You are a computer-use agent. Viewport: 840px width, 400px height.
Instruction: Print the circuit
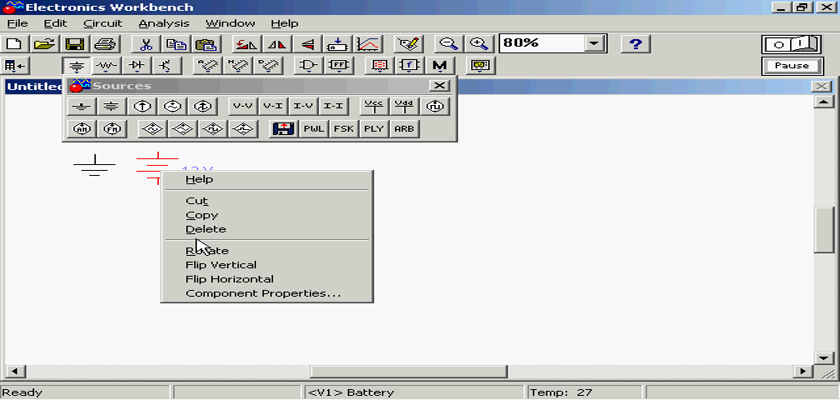[x=104, y=43]
